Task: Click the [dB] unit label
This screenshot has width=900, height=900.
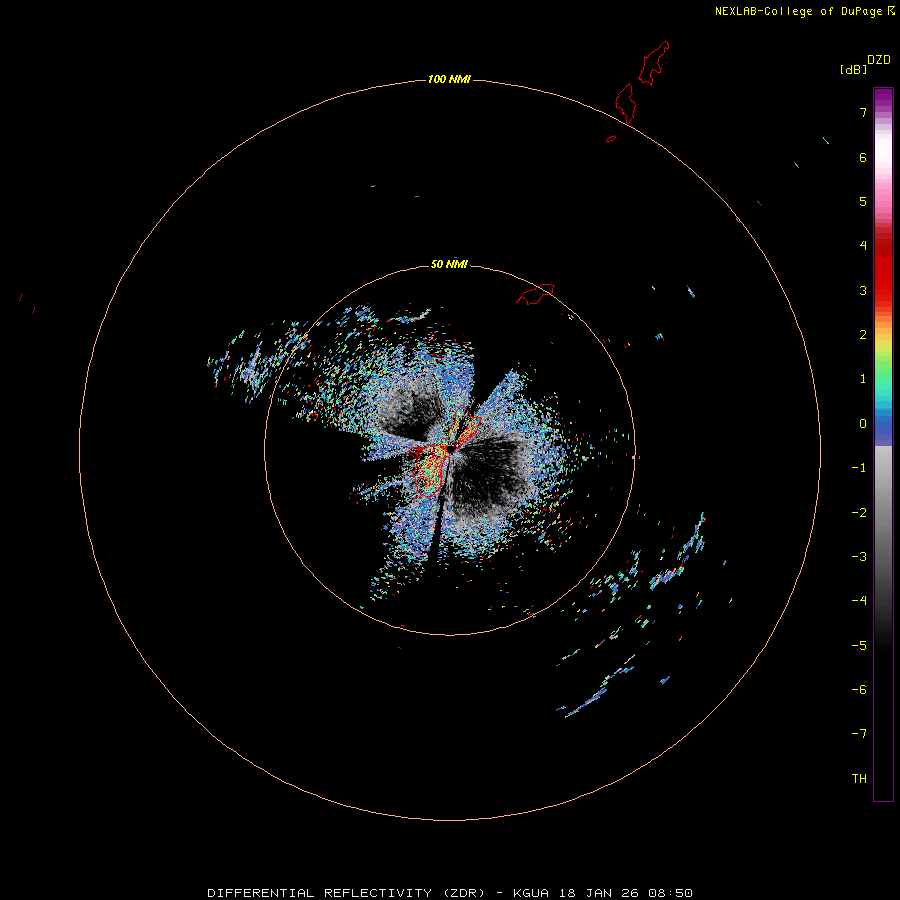Action: click(x=853, y=69)
